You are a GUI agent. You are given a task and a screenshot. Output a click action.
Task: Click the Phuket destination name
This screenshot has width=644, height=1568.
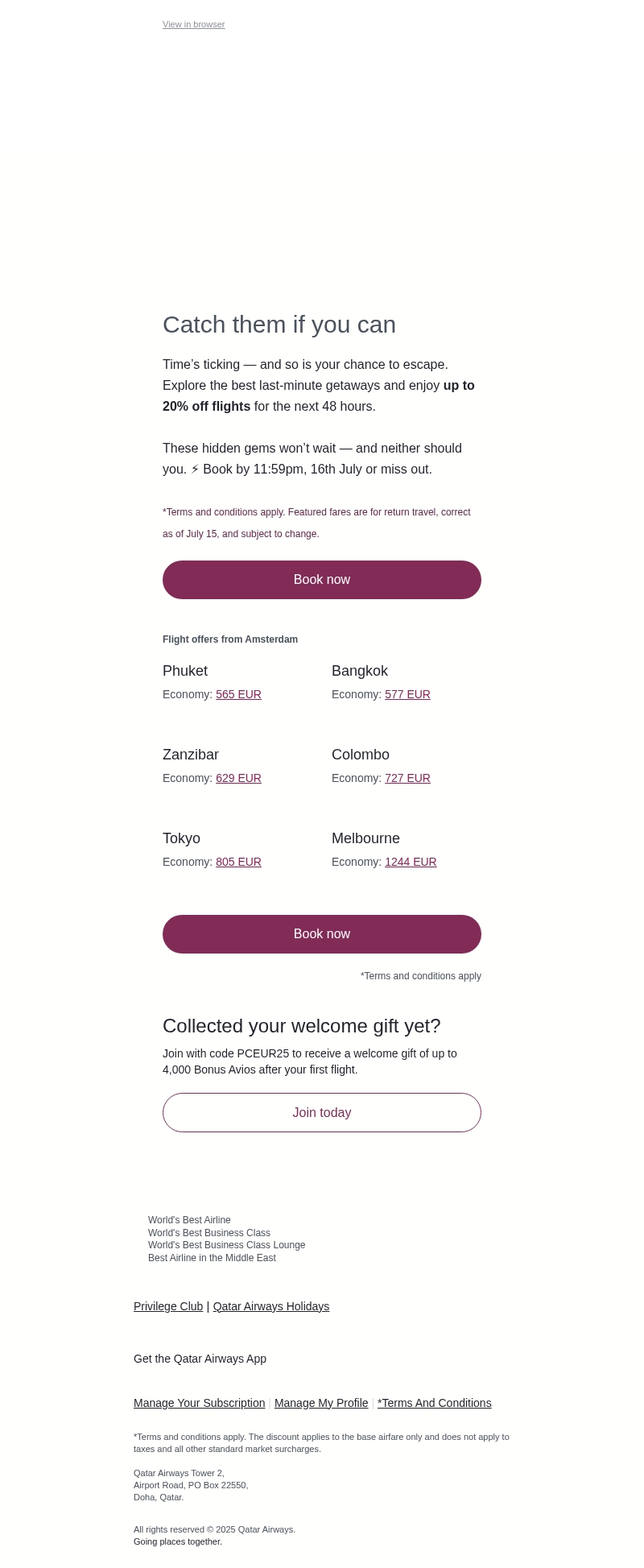tap(185, 671)
